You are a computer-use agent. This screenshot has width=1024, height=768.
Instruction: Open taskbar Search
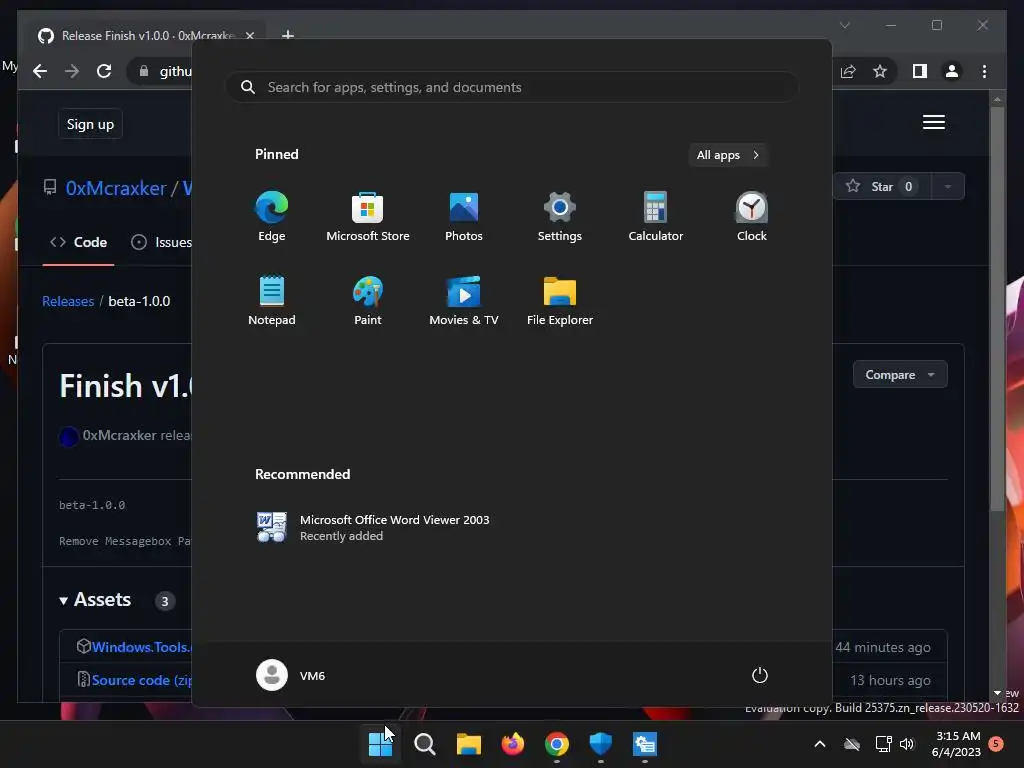(x=424, y=744)
